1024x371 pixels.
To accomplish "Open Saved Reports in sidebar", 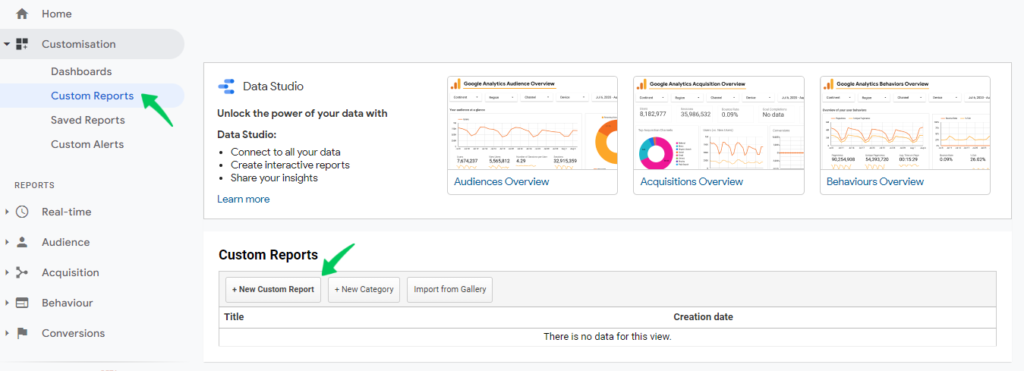I will point(88,120).
